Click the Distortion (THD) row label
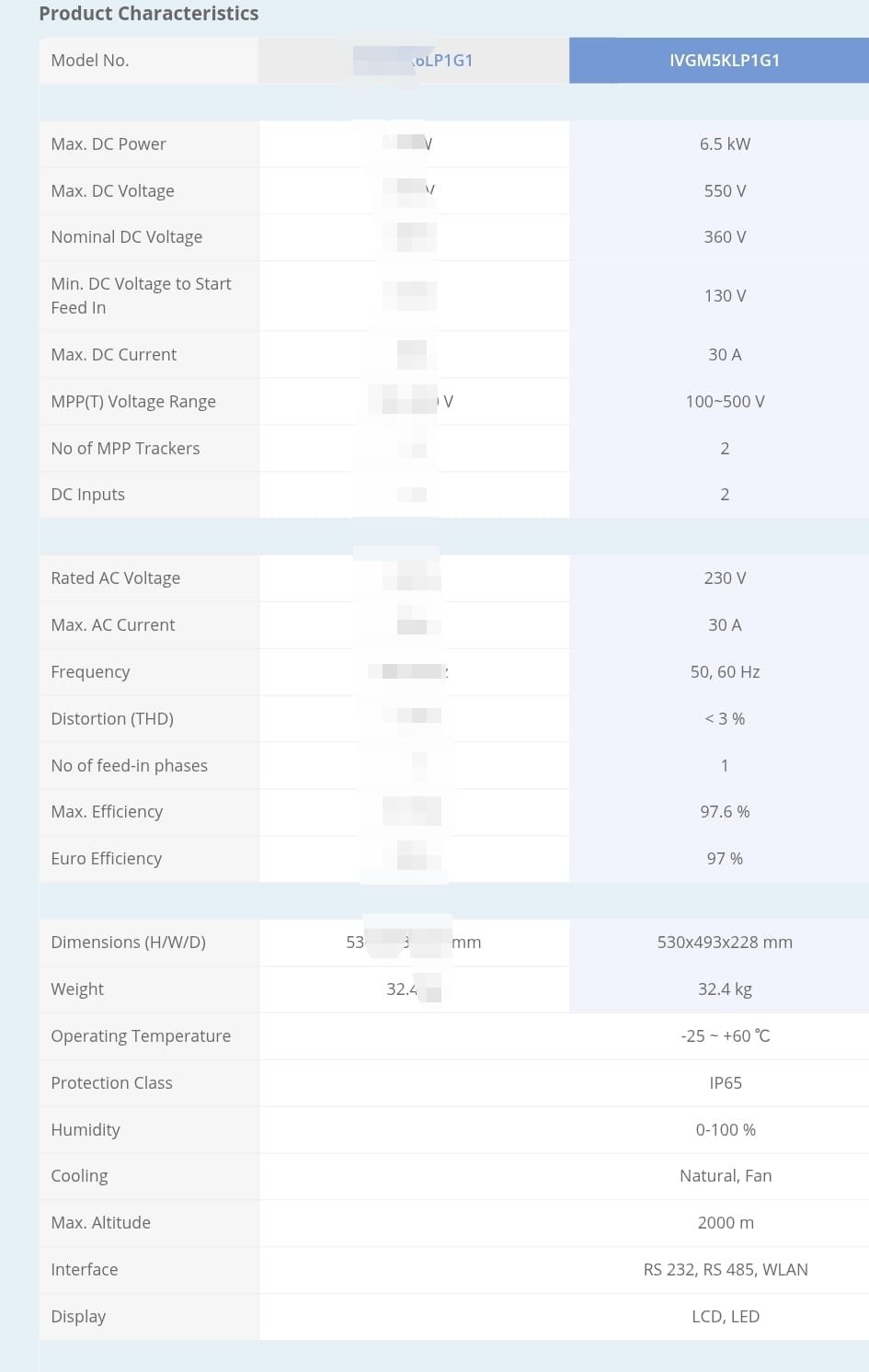This screenshot has height=1372, width=869. pyautogui.click(x=112, y=719)
